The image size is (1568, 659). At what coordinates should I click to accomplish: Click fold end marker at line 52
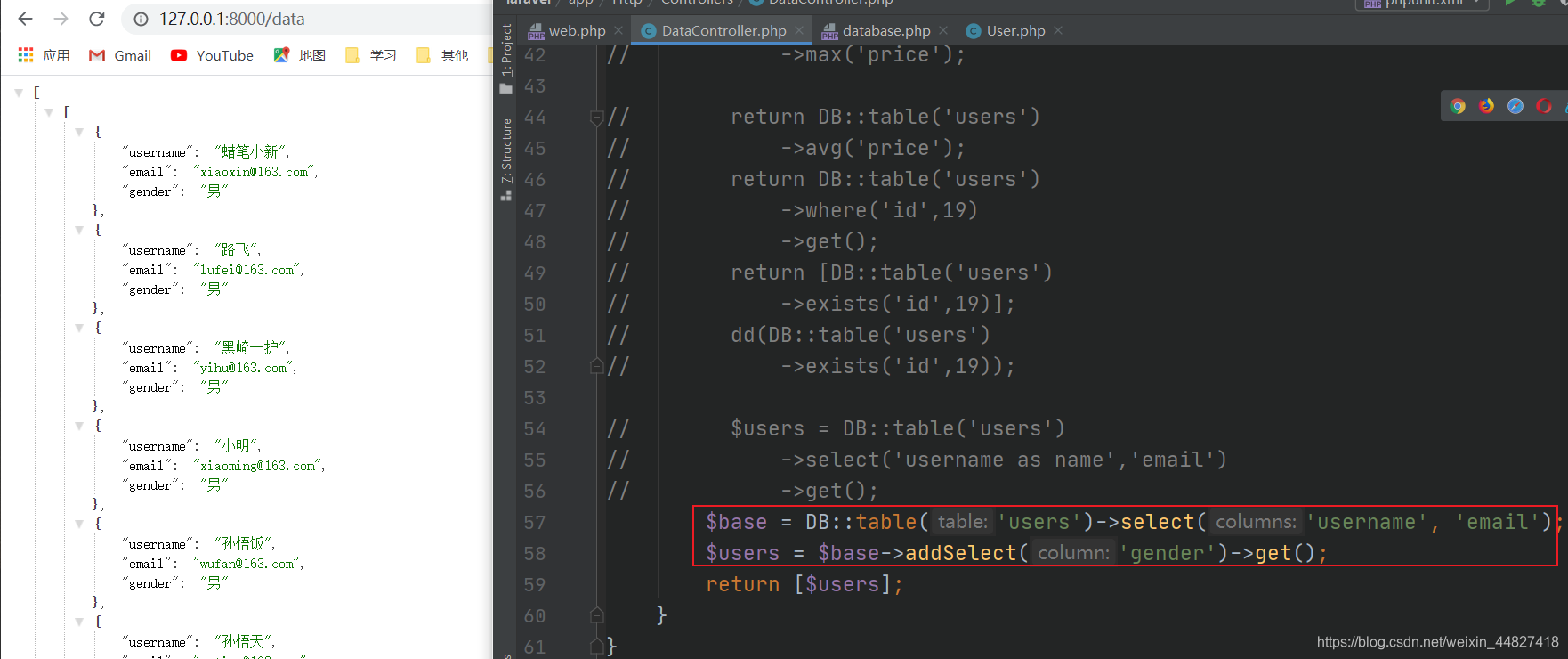597,366
